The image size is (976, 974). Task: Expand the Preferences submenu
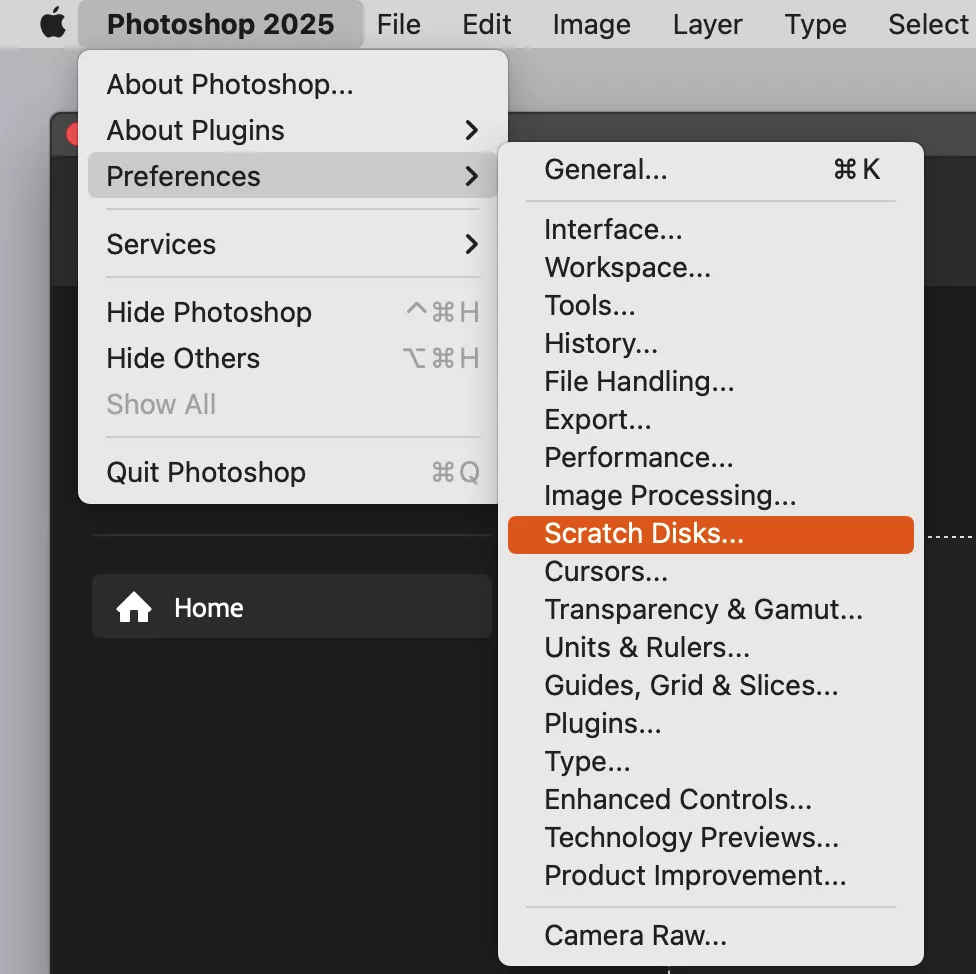[293, 176]
